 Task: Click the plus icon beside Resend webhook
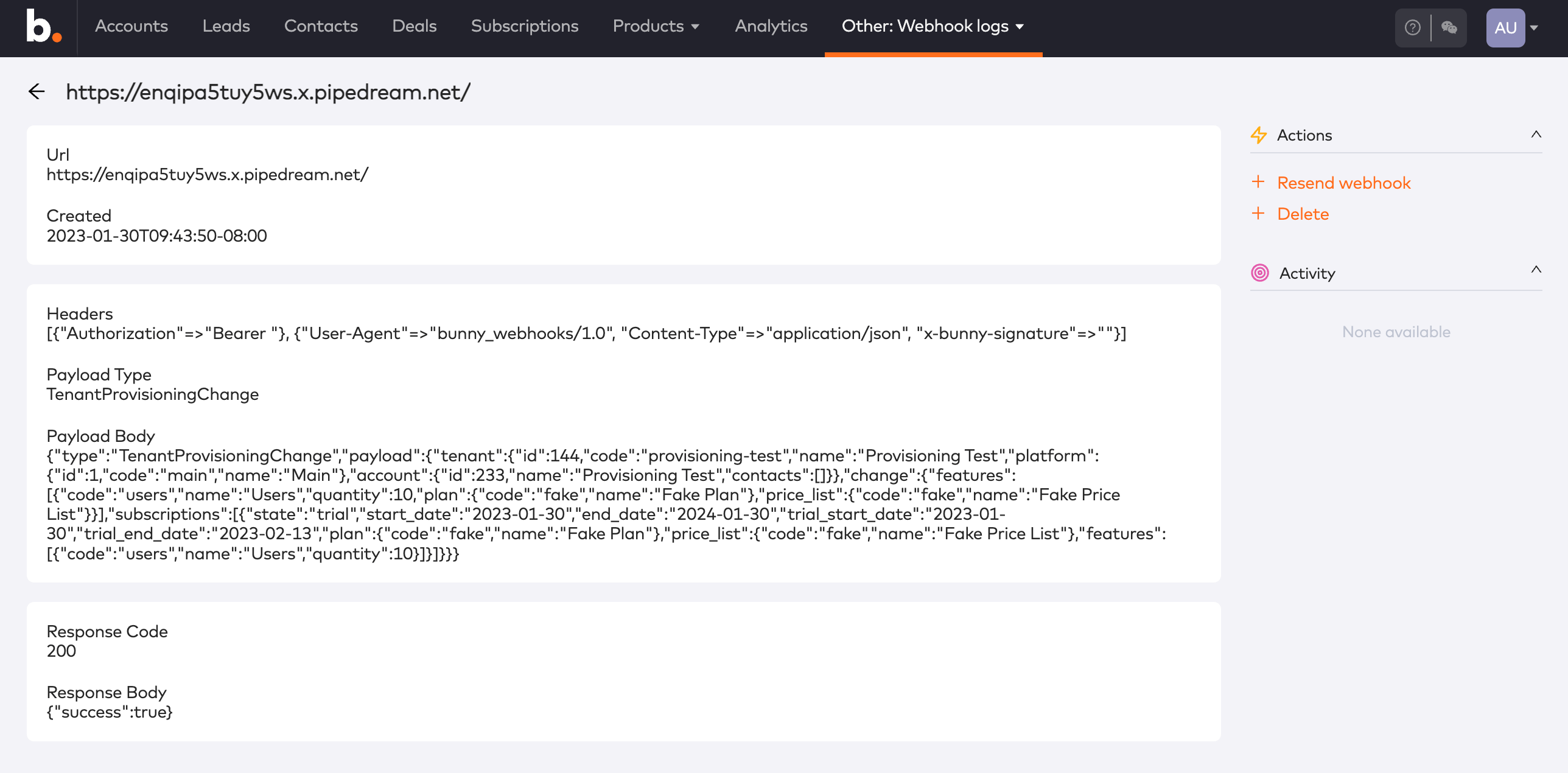1259,182
